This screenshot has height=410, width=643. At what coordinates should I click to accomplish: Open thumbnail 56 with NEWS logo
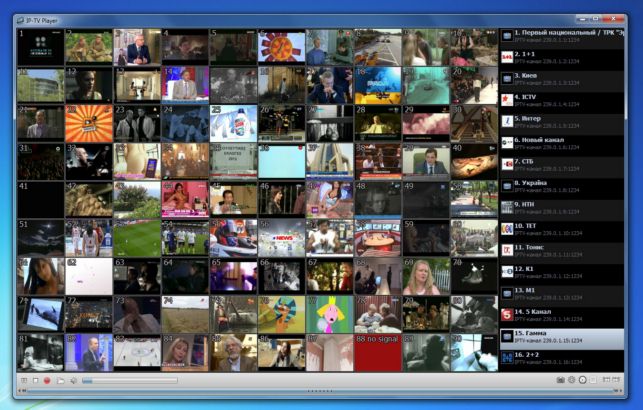(x=281, y=238)
